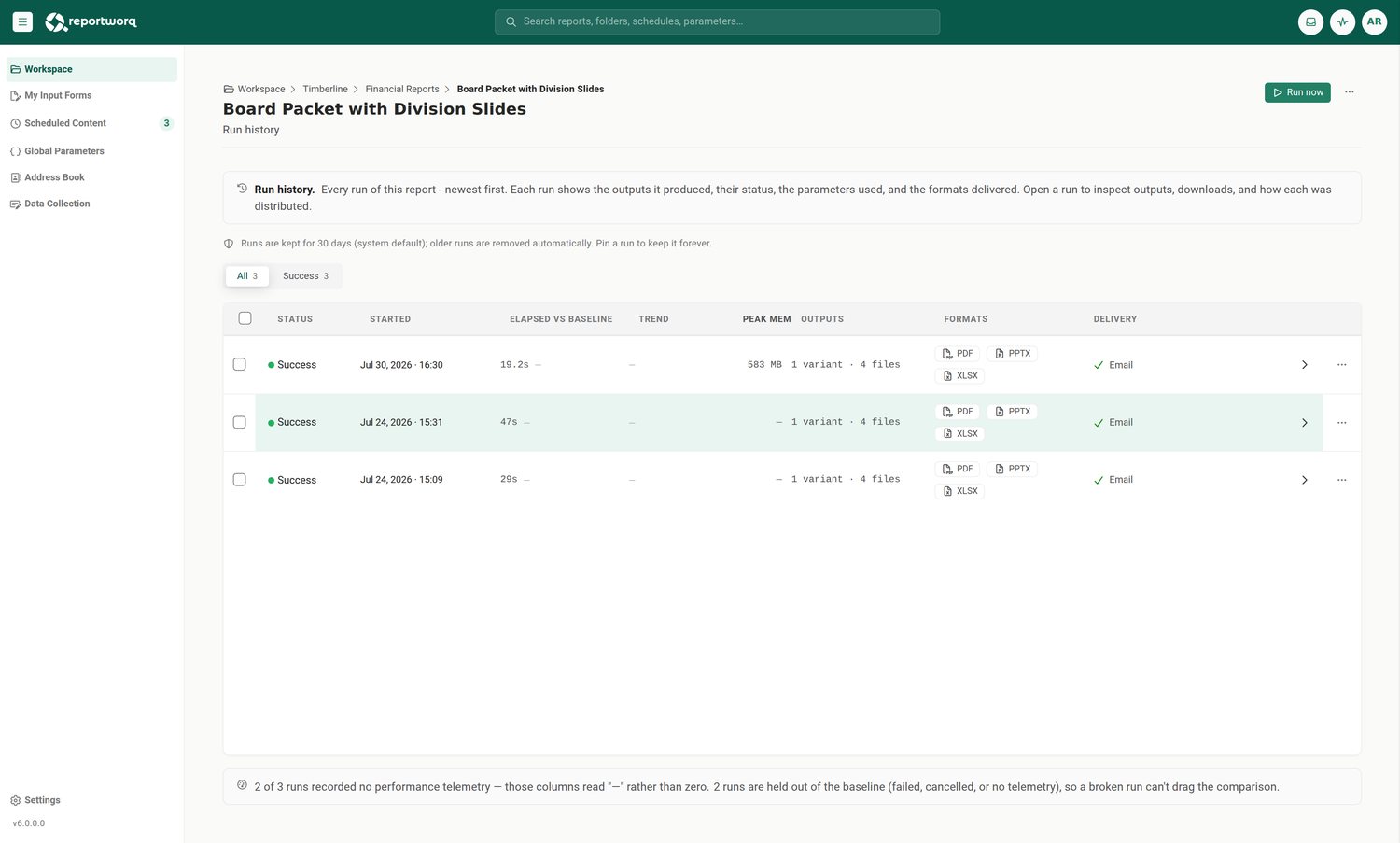Select the Success 3 filter tab
The image size is (1400, 843).
point(305,276)
